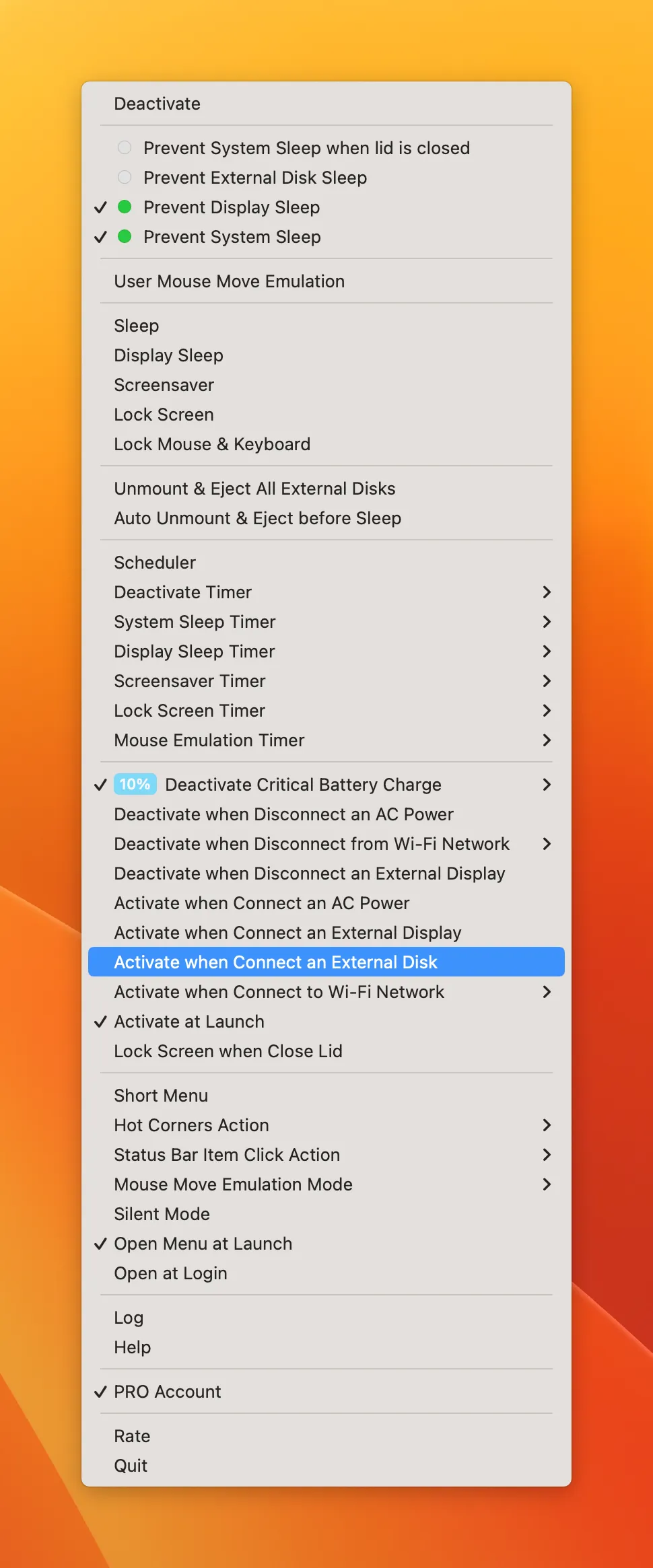Image resolution: width=653 pixels, height=1568 pixels.
Task: Click Quit to exit the app
Action: click(x=131, y=1465)
